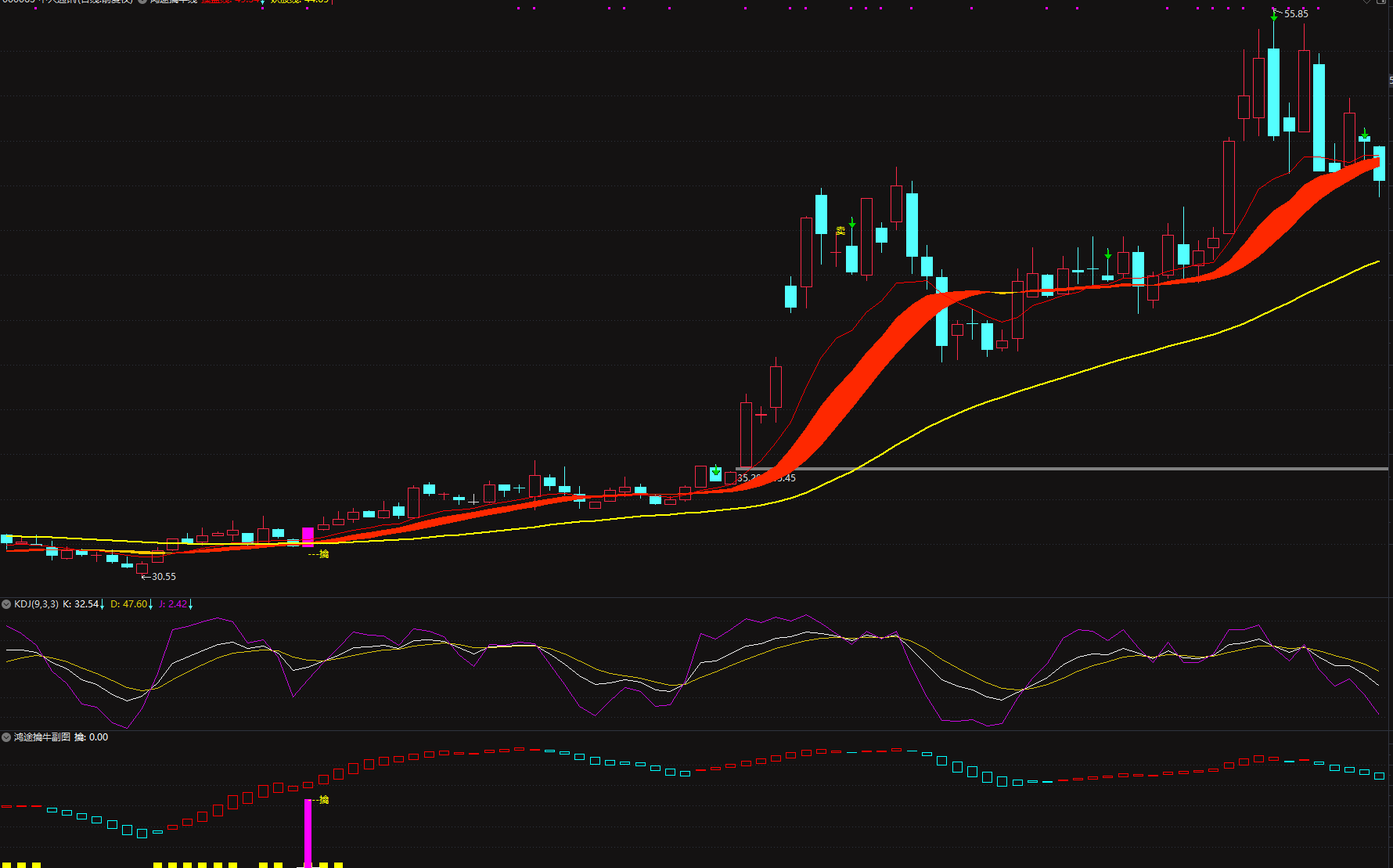The image size is (1393, 868).
Task: Click the tall magenta 擒 bar in sub-chart
Action: (308, 832)
